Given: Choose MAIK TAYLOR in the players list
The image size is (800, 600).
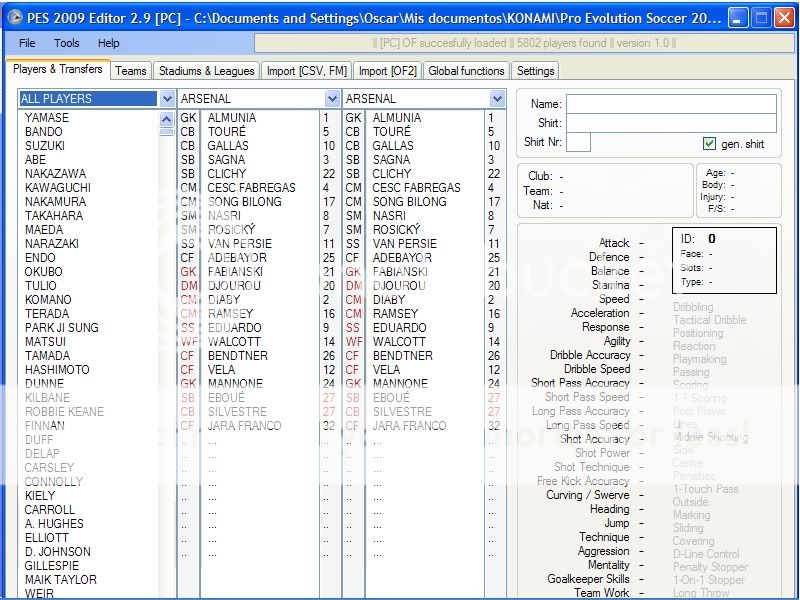Looking at the screenshot, I should coord(60,580).
